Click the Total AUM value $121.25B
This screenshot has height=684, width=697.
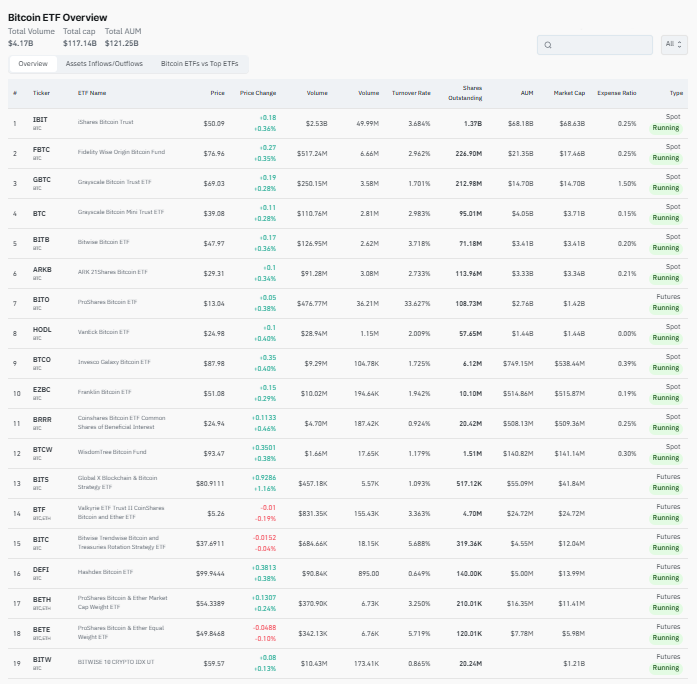click(x=121, y=43)
